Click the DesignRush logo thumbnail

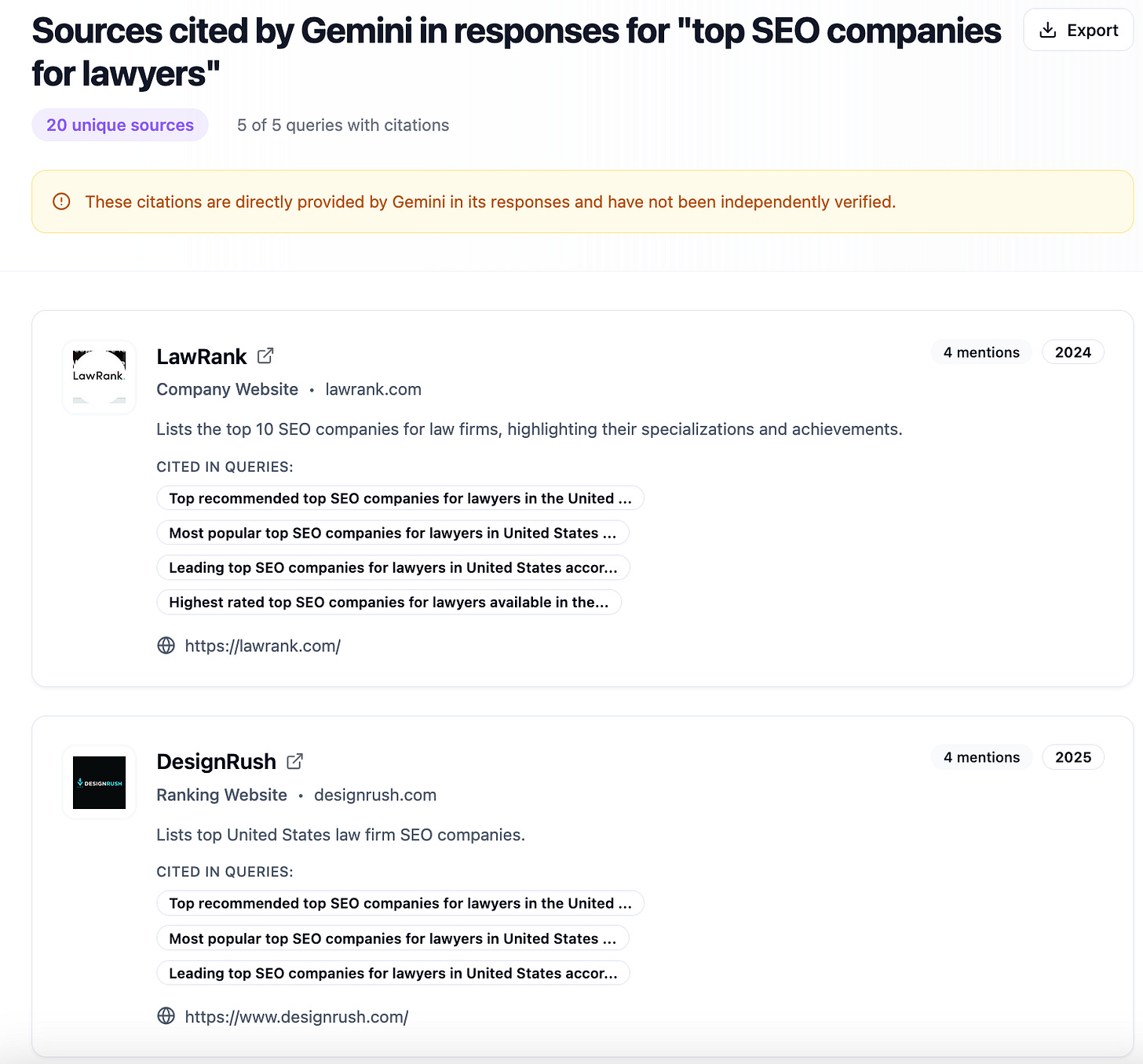point(99,782)
